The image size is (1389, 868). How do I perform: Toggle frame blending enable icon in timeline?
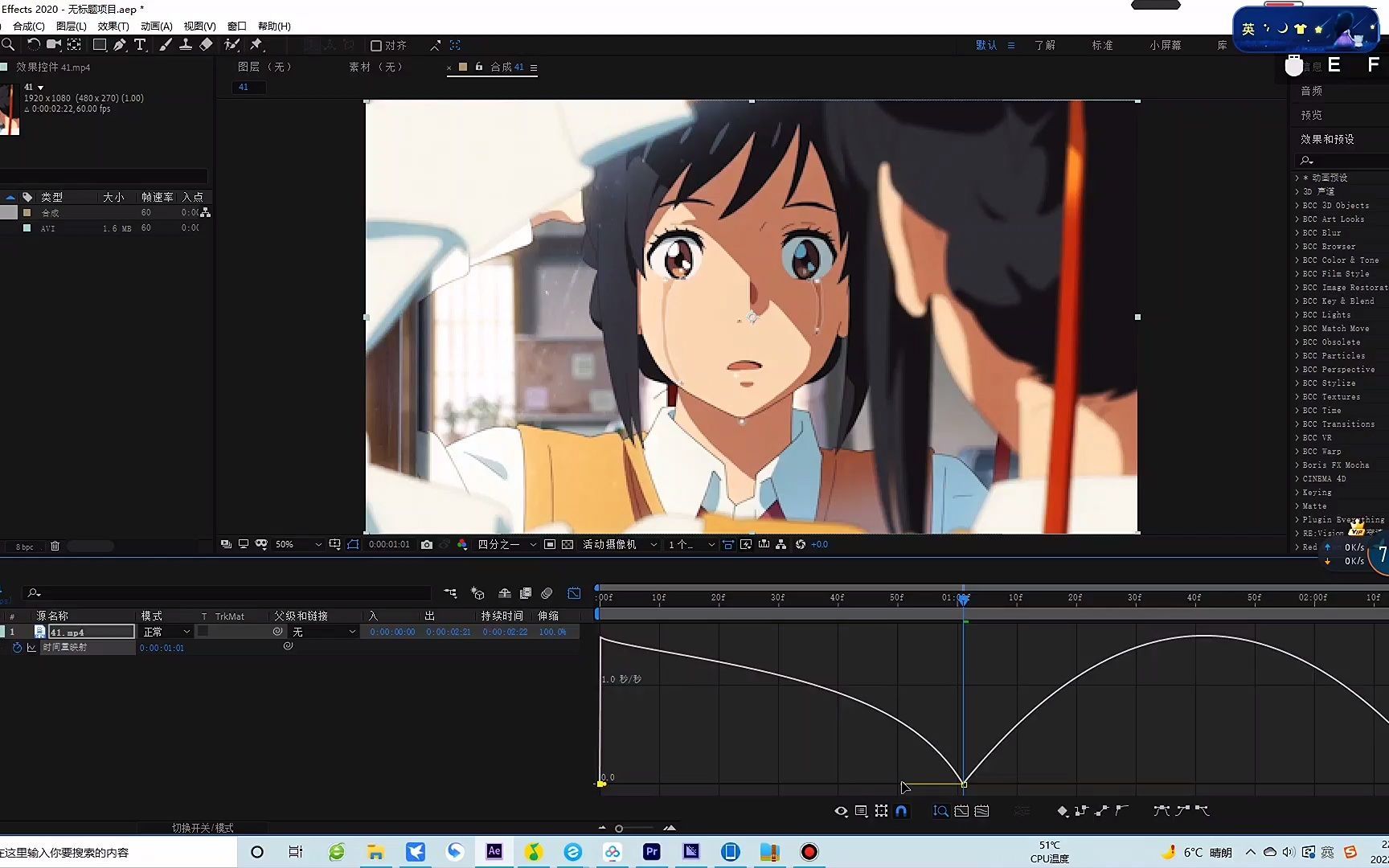pos(526,593)
